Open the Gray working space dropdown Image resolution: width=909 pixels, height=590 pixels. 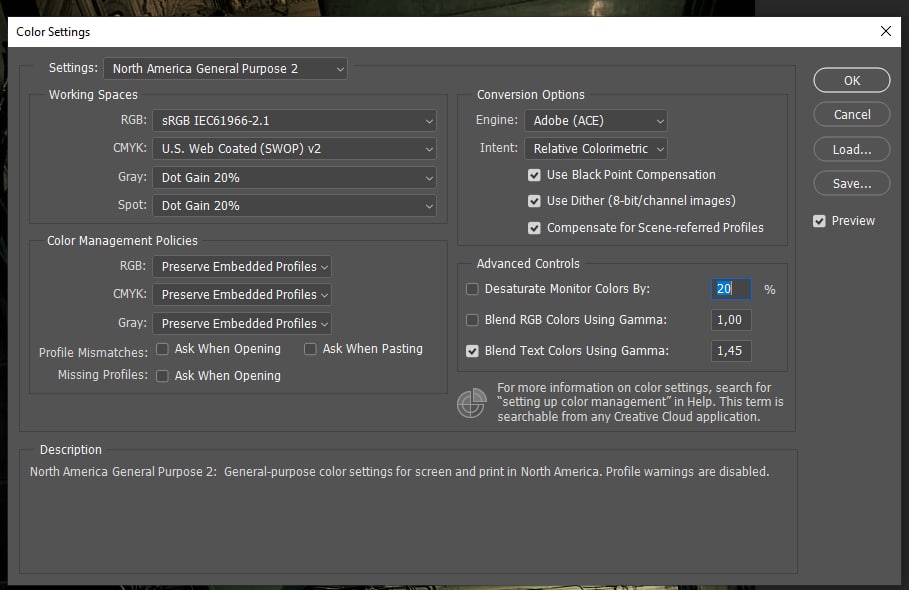[294, 177]
